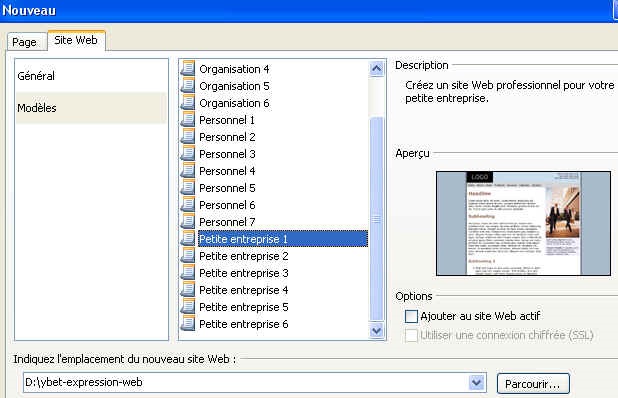Select Petite entreprise 2 template name
Screen dimensions: 618x398
244,256
